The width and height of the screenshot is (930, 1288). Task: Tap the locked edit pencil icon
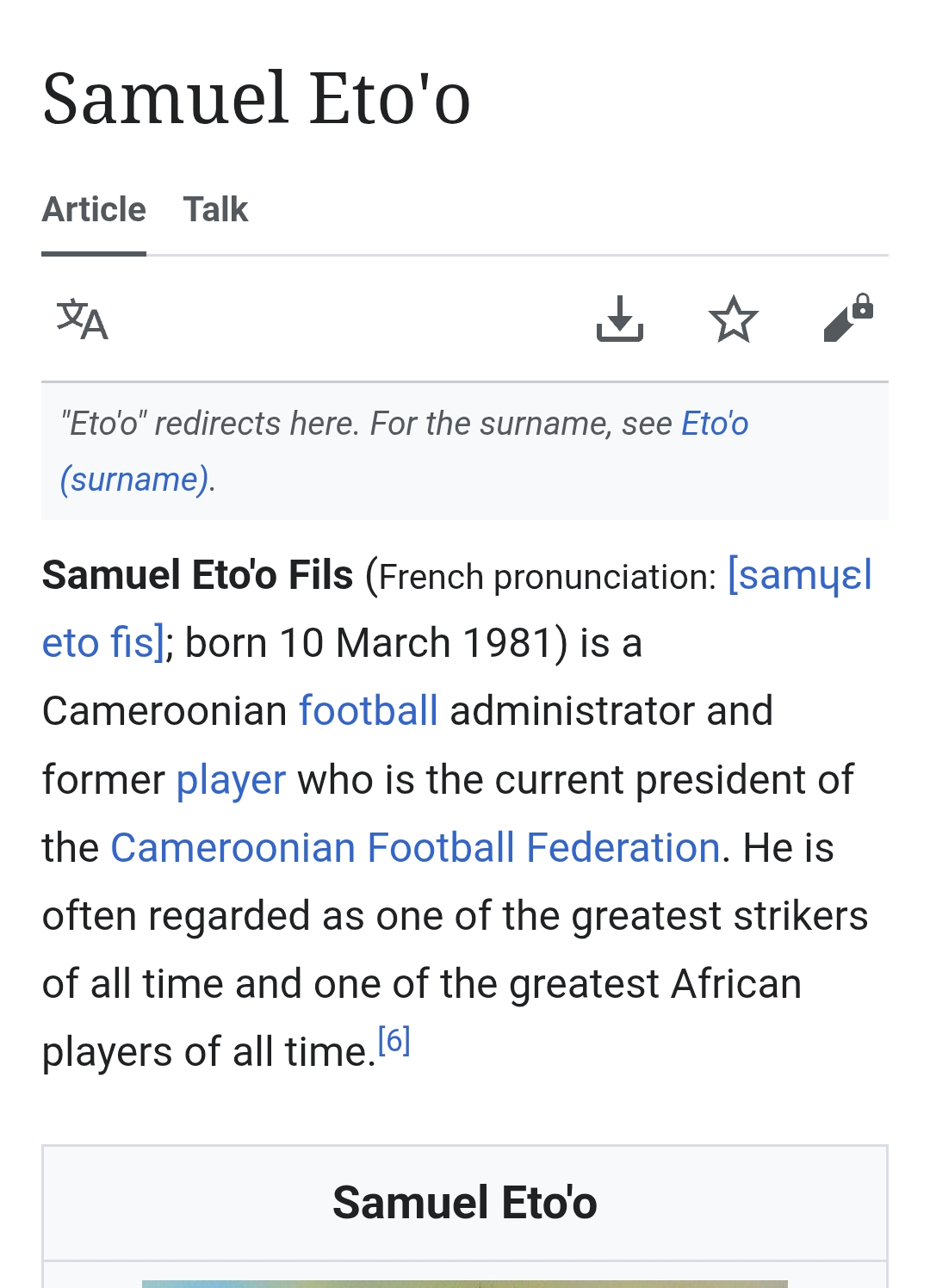[848, 318]
